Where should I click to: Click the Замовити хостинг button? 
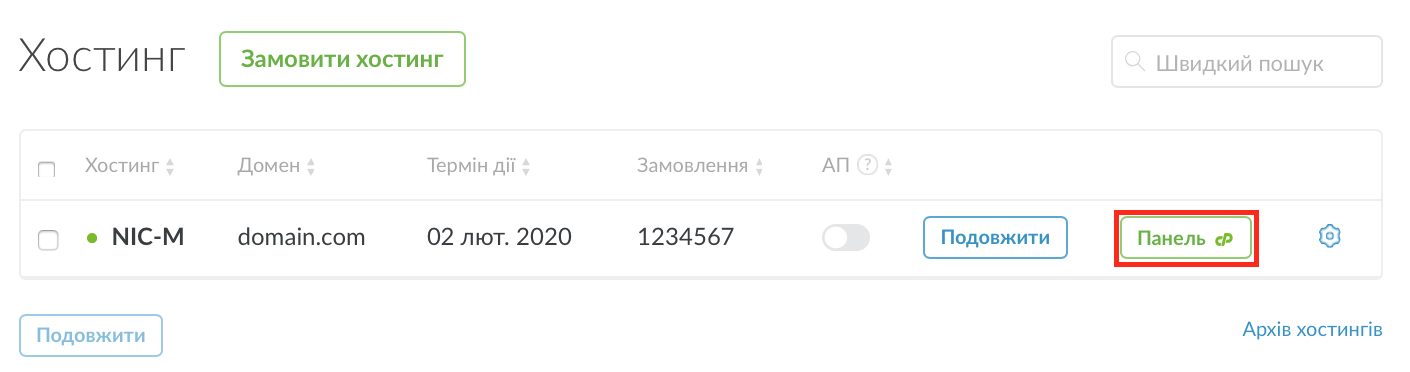pos(342,59)
